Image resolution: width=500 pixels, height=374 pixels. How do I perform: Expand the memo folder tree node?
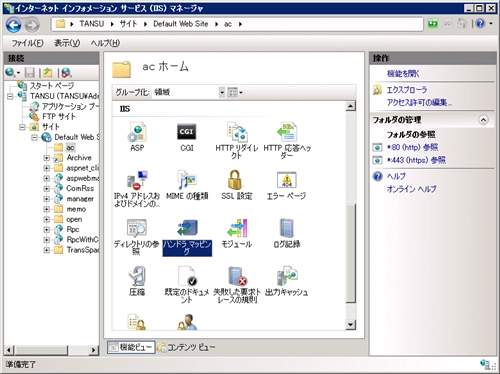coord(47,209)
